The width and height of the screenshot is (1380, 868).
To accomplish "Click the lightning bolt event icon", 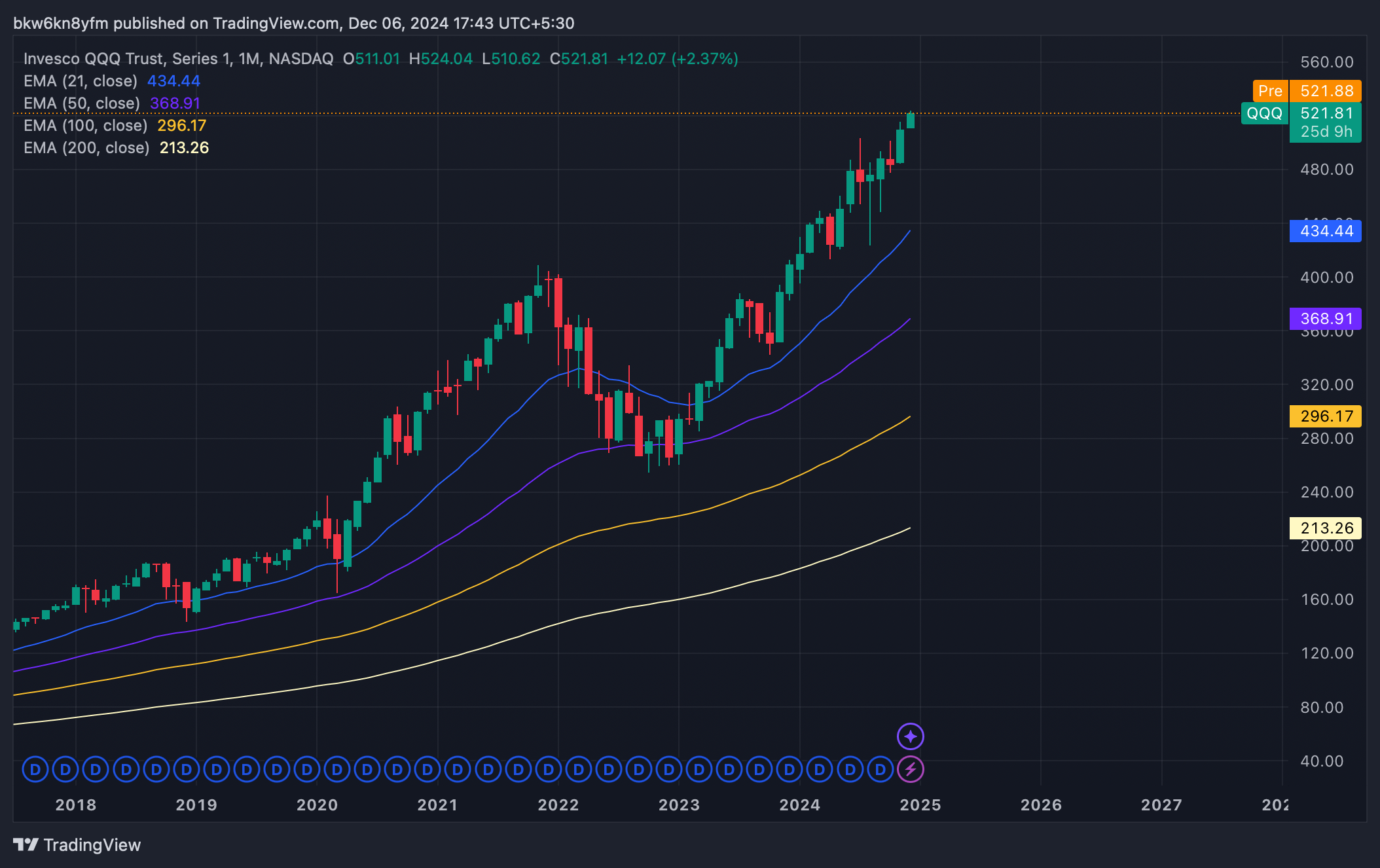I will [x=910, y=769].
